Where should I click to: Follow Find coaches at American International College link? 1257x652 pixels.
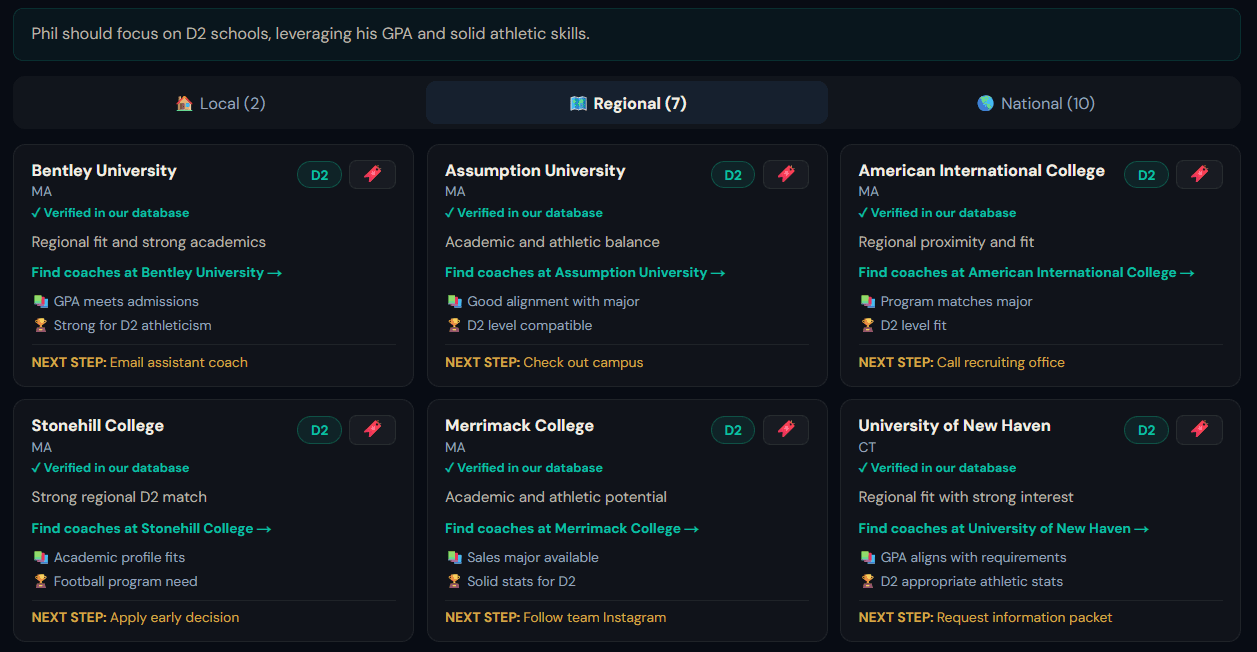(x=1026, y=272)
